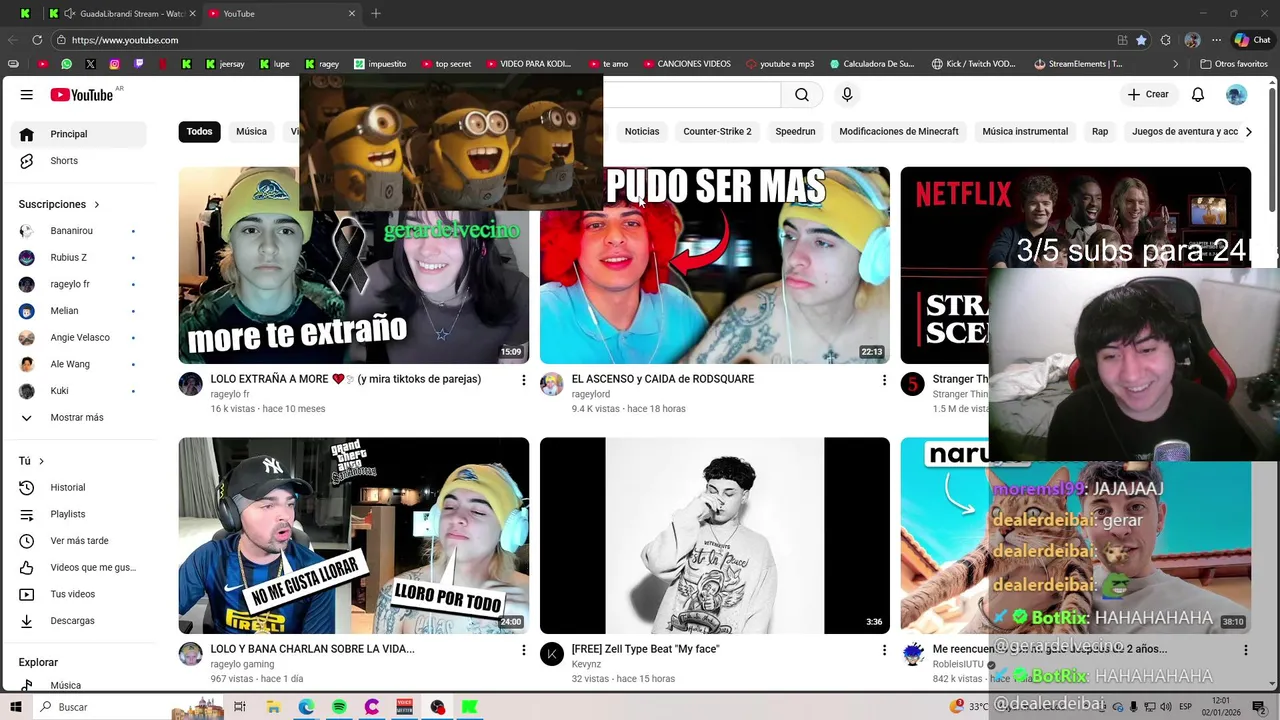The width and height of the screenshot is (1280, 720).
Task: Click the Crear button
Action: click(1147, 94)
